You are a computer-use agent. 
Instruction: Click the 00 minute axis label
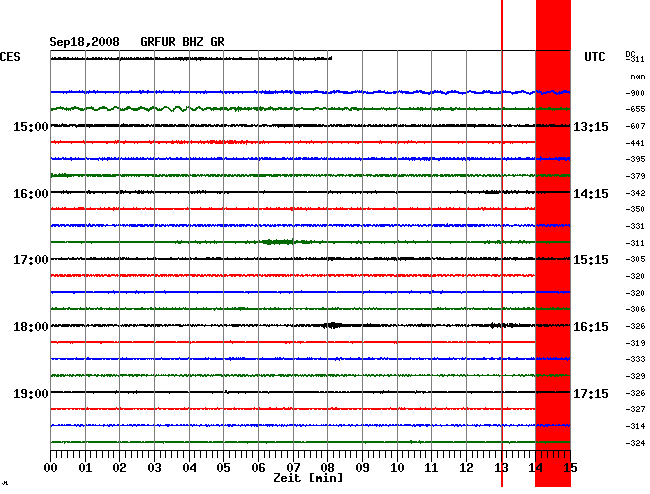tap(51, 468)
